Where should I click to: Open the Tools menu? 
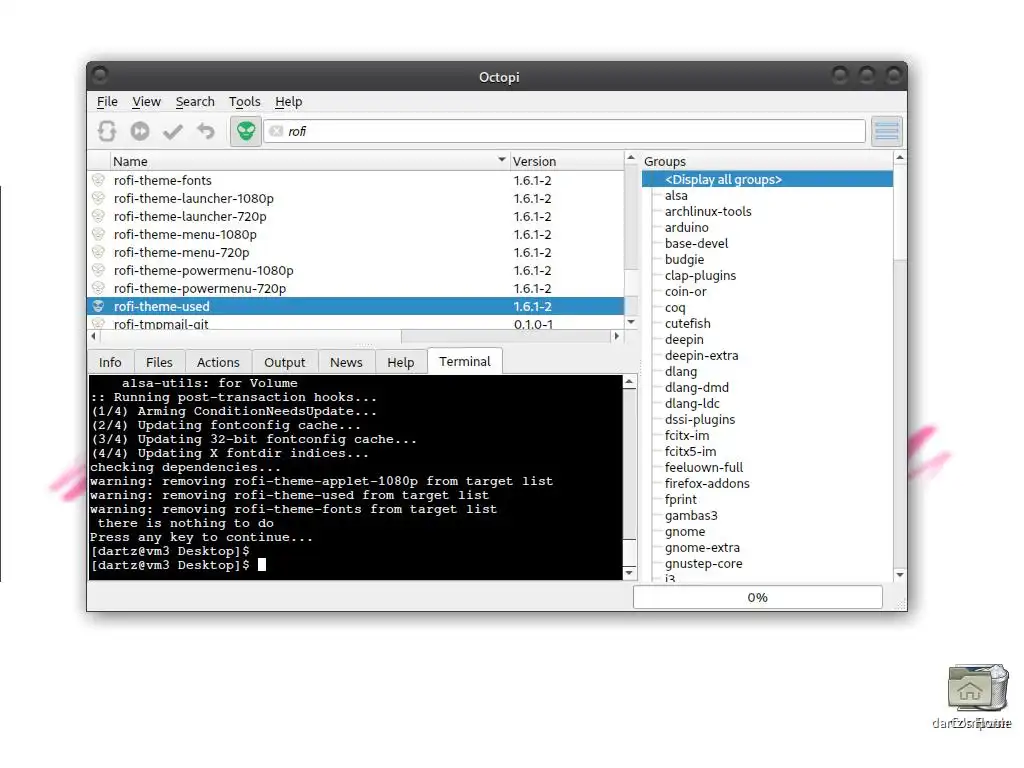point(244,101)
